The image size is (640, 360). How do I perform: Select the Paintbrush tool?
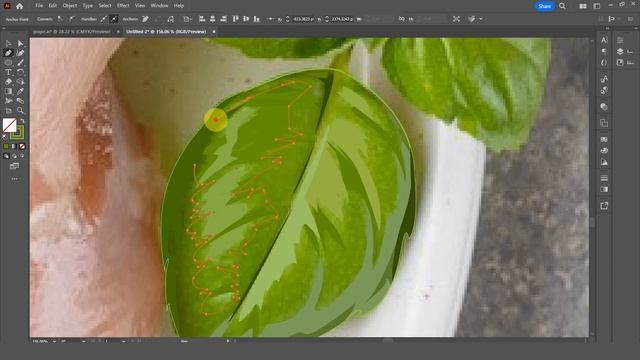[x=20, y=62]
